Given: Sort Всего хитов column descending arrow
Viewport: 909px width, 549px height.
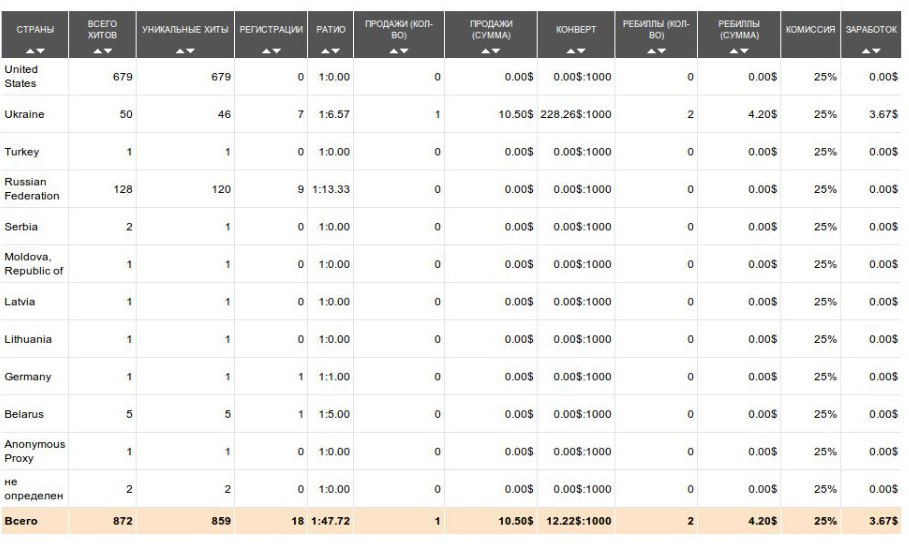Looking at the screenshot, I should tap(108, 50).
